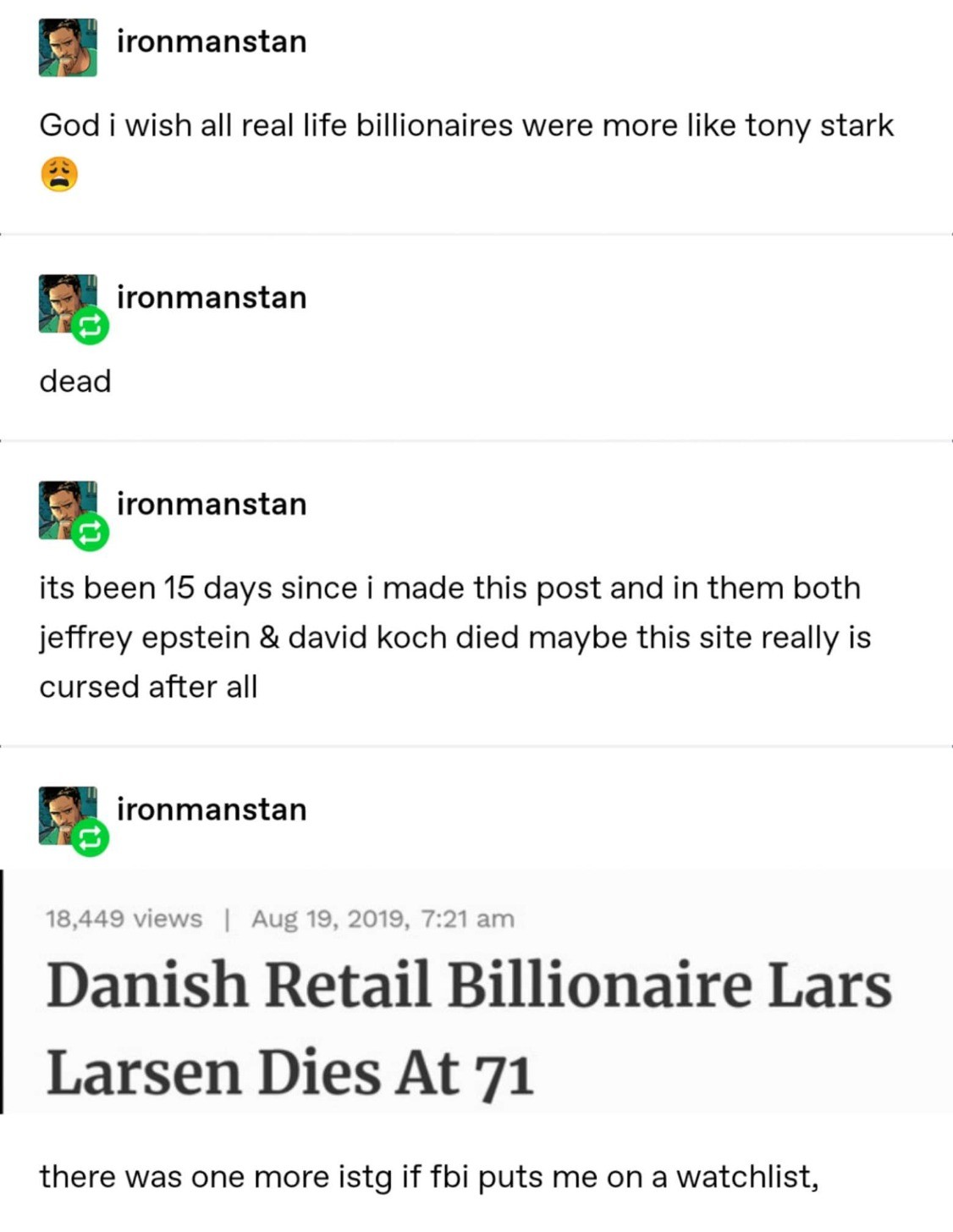This screenshot has width=953, height=1232.
Task: Click the "dead" reply text
Action: click(75, 382)
